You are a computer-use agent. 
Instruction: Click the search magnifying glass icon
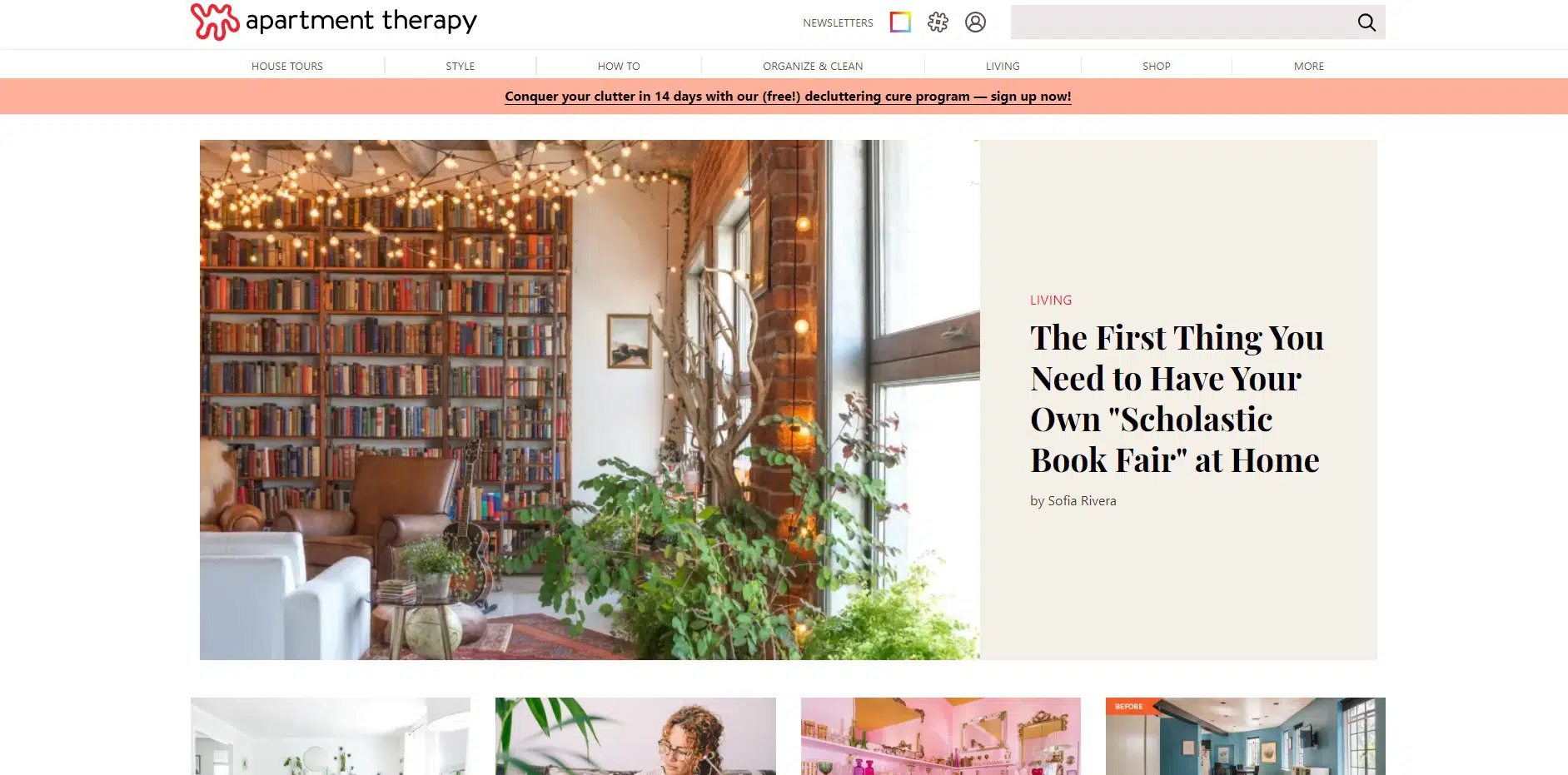(1366, 22)
